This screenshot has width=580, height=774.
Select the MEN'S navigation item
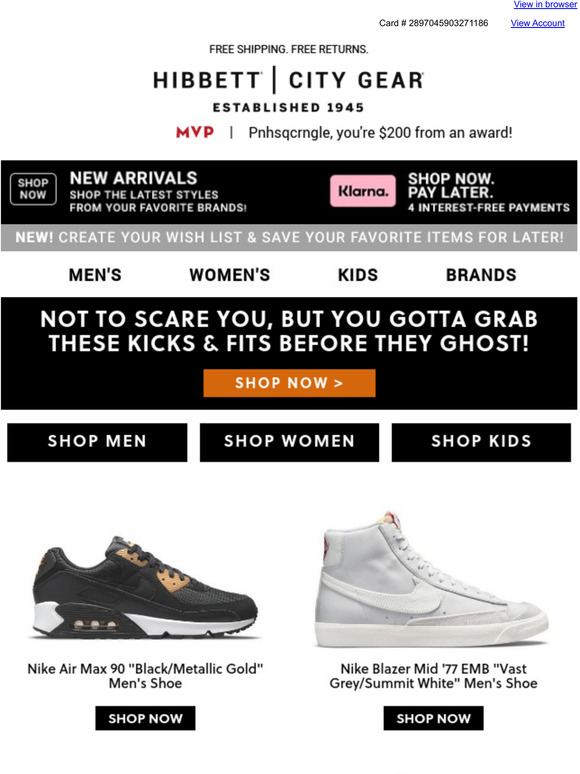tap(95, 275)
